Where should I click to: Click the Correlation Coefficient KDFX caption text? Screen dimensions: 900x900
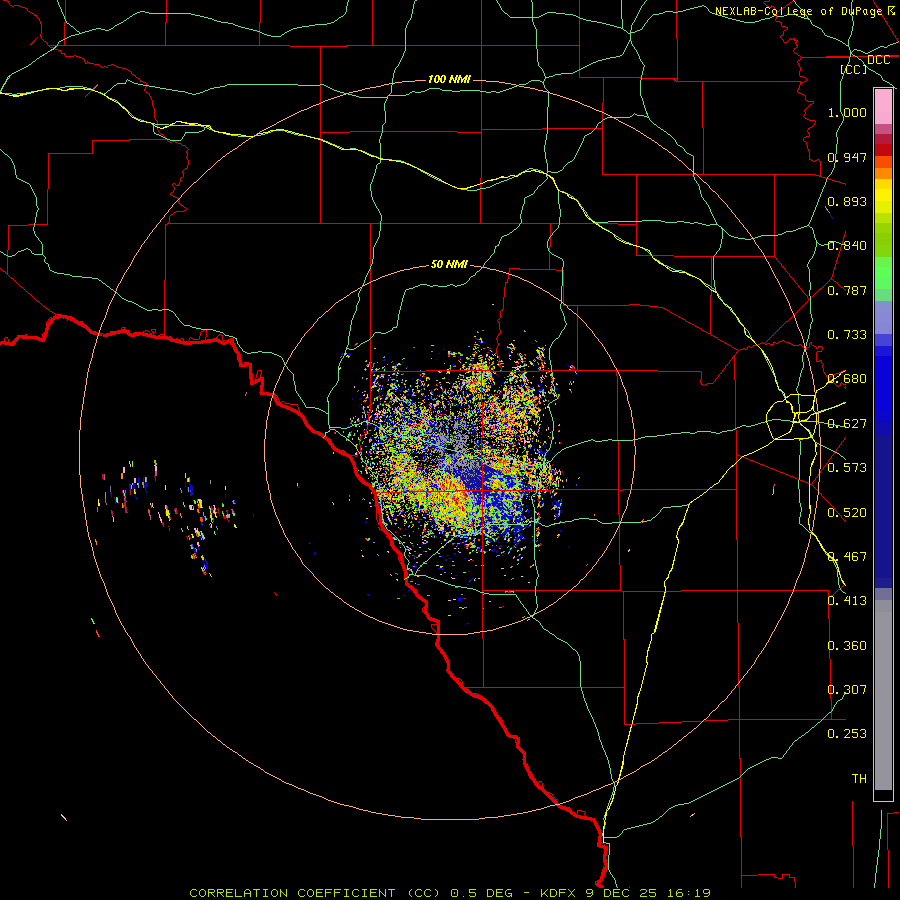[x=449, y=893]
